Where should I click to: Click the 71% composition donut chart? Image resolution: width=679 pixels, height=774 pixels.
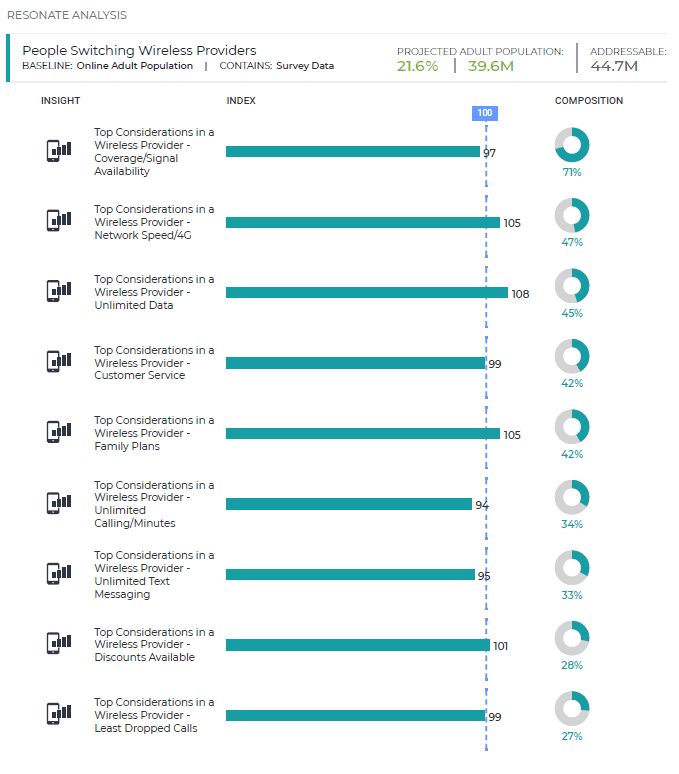(x=572, y=145)
